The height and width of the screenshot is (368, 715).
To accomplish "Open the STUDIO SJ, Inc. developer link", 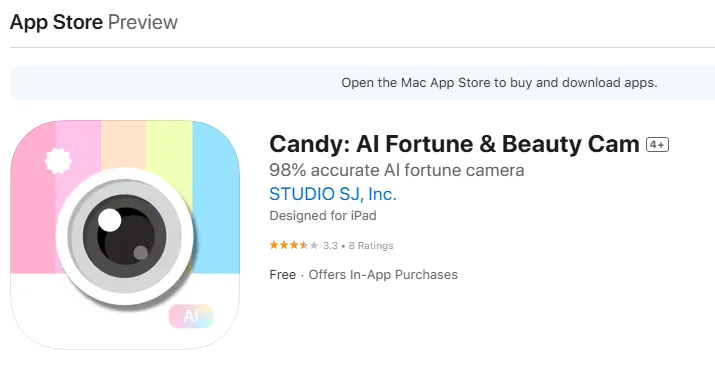I will (333, 194).
